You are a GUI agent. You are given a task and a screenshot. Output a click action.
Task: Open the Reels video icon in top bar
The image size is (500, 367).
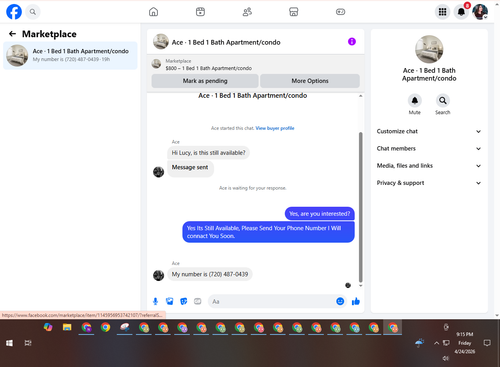(x=200, y=12)
